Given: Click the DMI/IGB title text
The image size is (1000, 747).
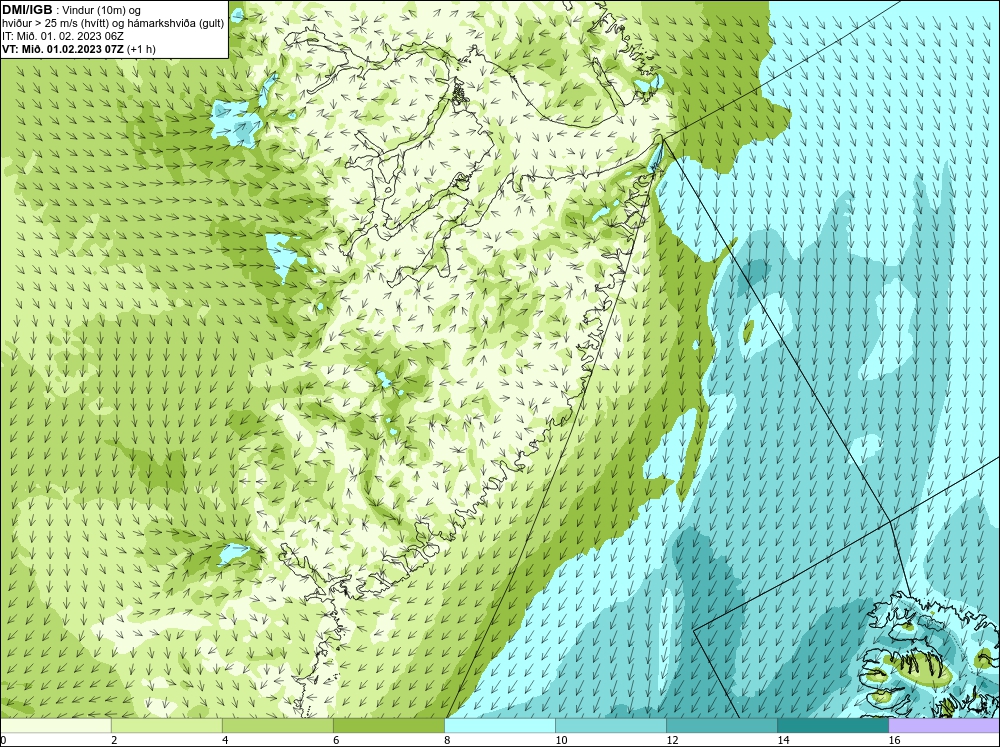Looking at the screenshot, I should point(27,10).
